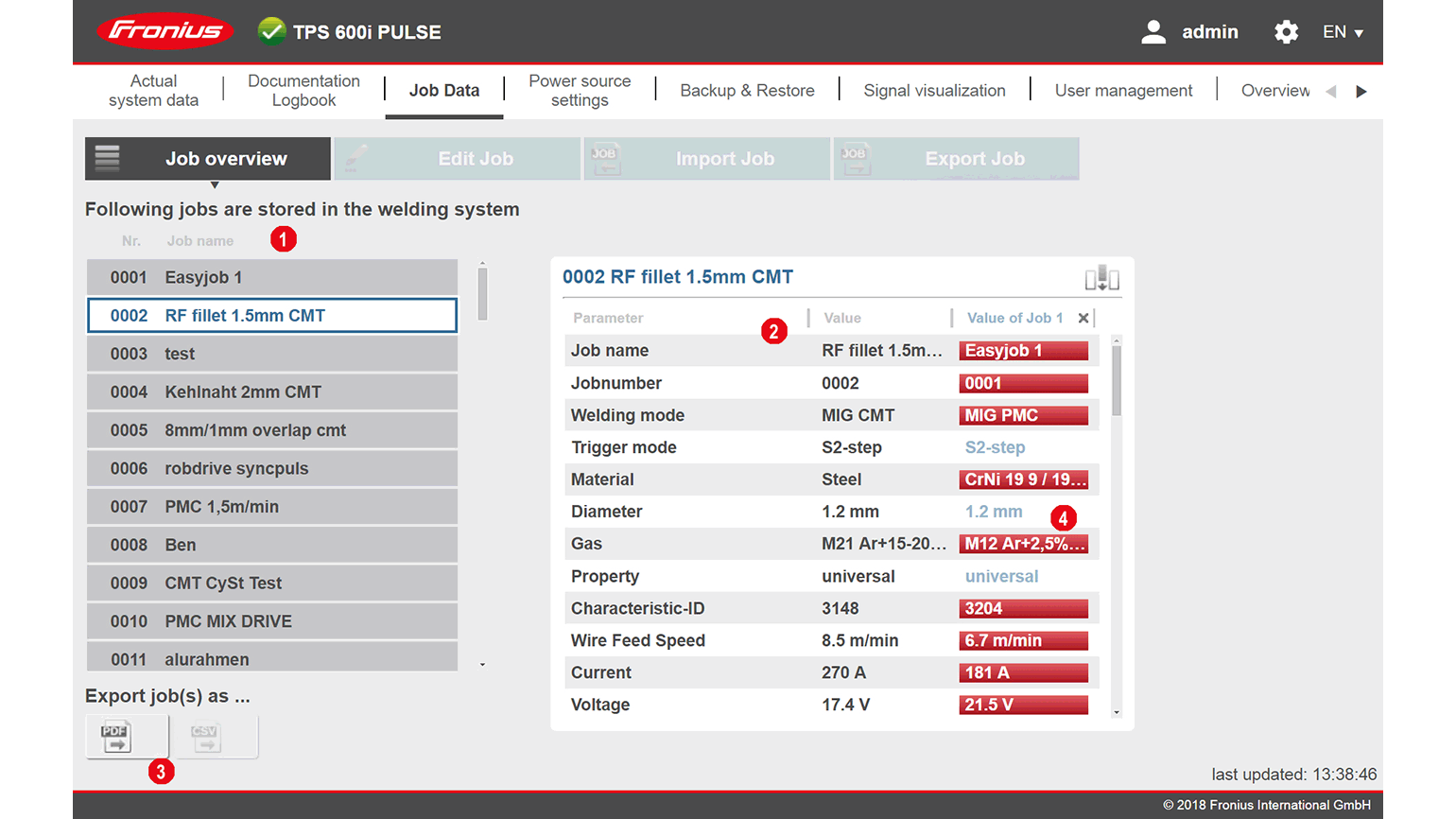Open settings via the gear icon
The height and width of the screenshot is (819, 1456).
[x=1286, y=32]
